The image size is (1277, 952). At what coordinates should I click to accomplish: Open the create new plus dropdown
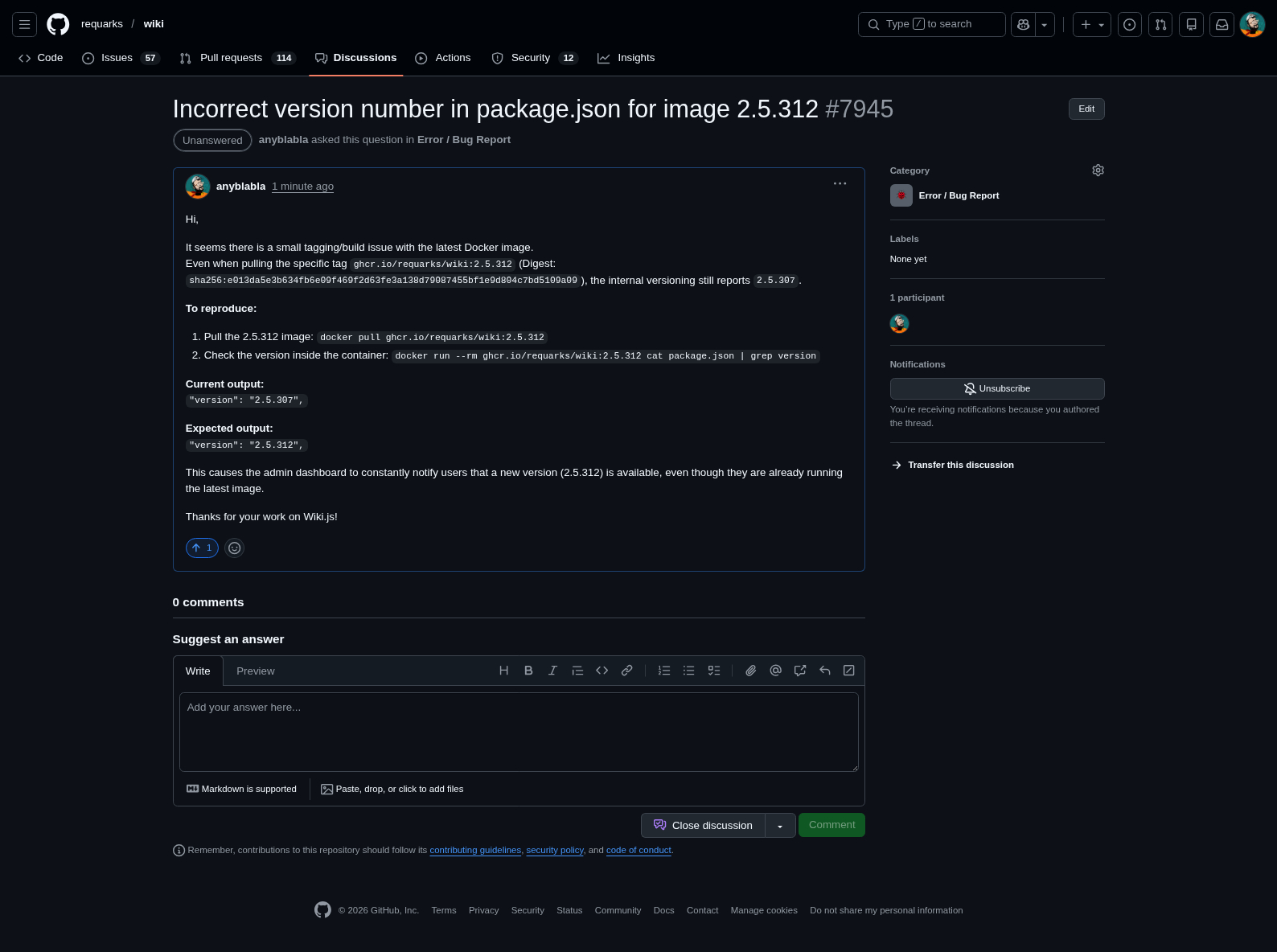click(x=1091, y=25)
